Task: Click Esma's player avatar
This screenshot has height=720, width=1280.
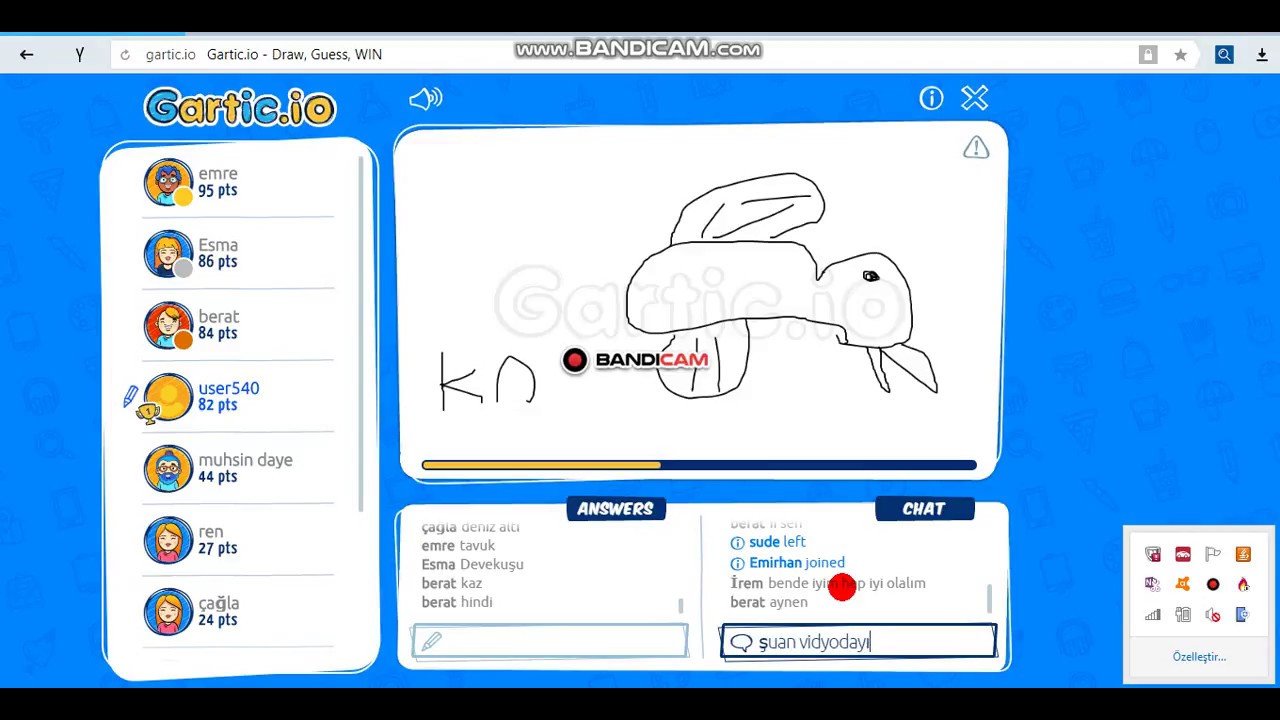Action: tap(167, 254)
